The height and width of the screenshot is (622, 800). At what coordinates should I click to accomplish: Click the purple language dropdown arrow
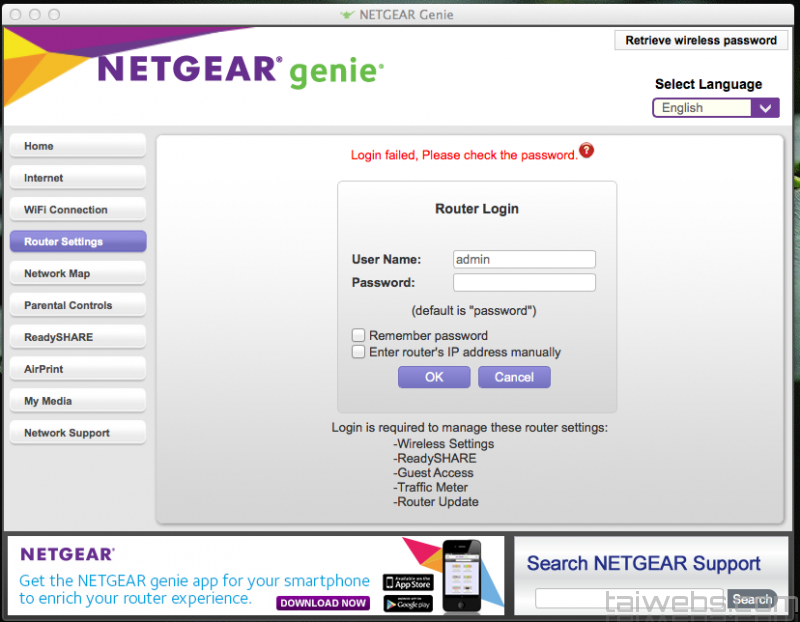[766, 108]
